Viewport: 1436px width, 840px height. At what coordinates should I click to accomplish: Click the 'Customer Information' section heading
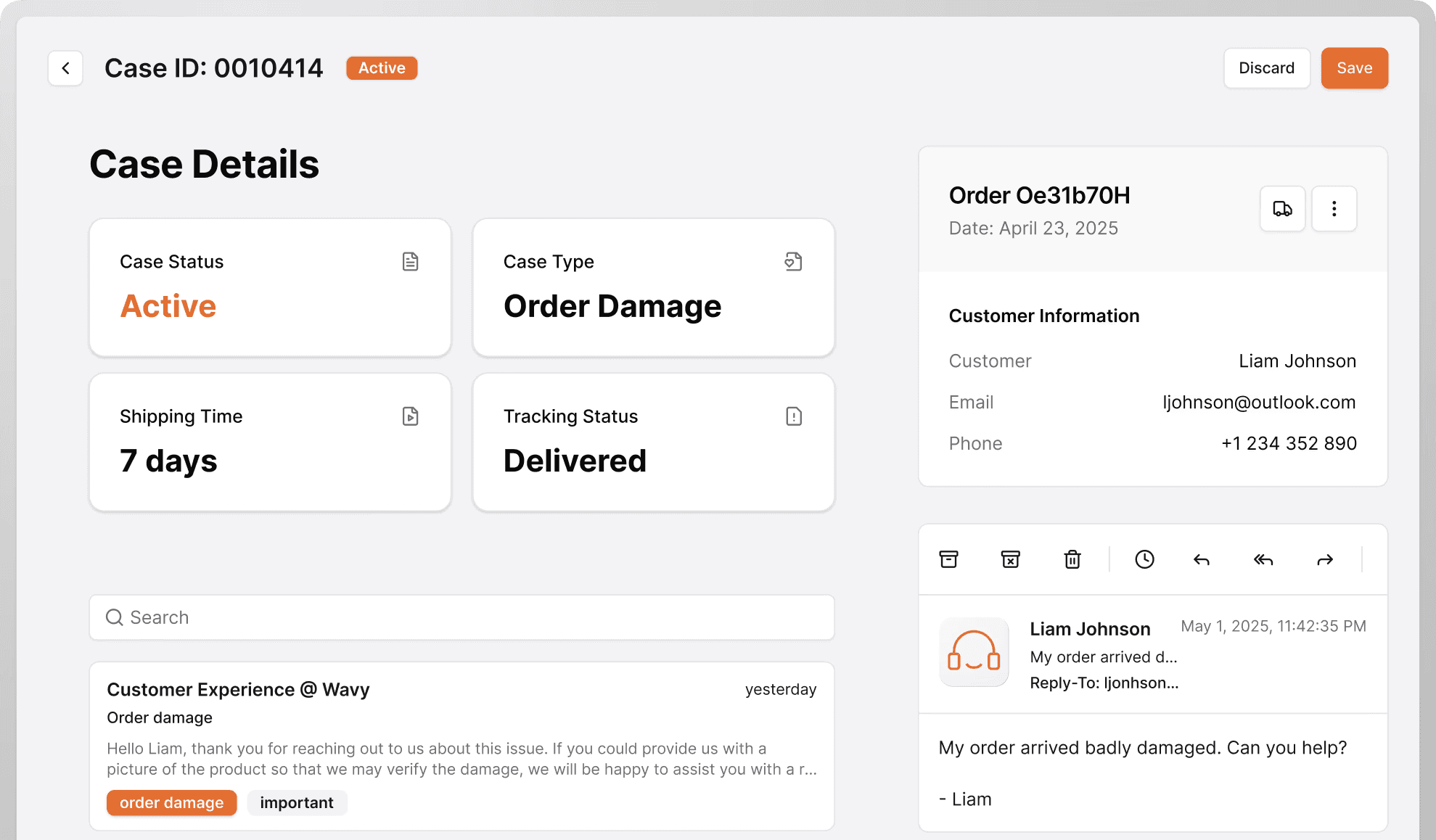click(x=1043, y=316)
